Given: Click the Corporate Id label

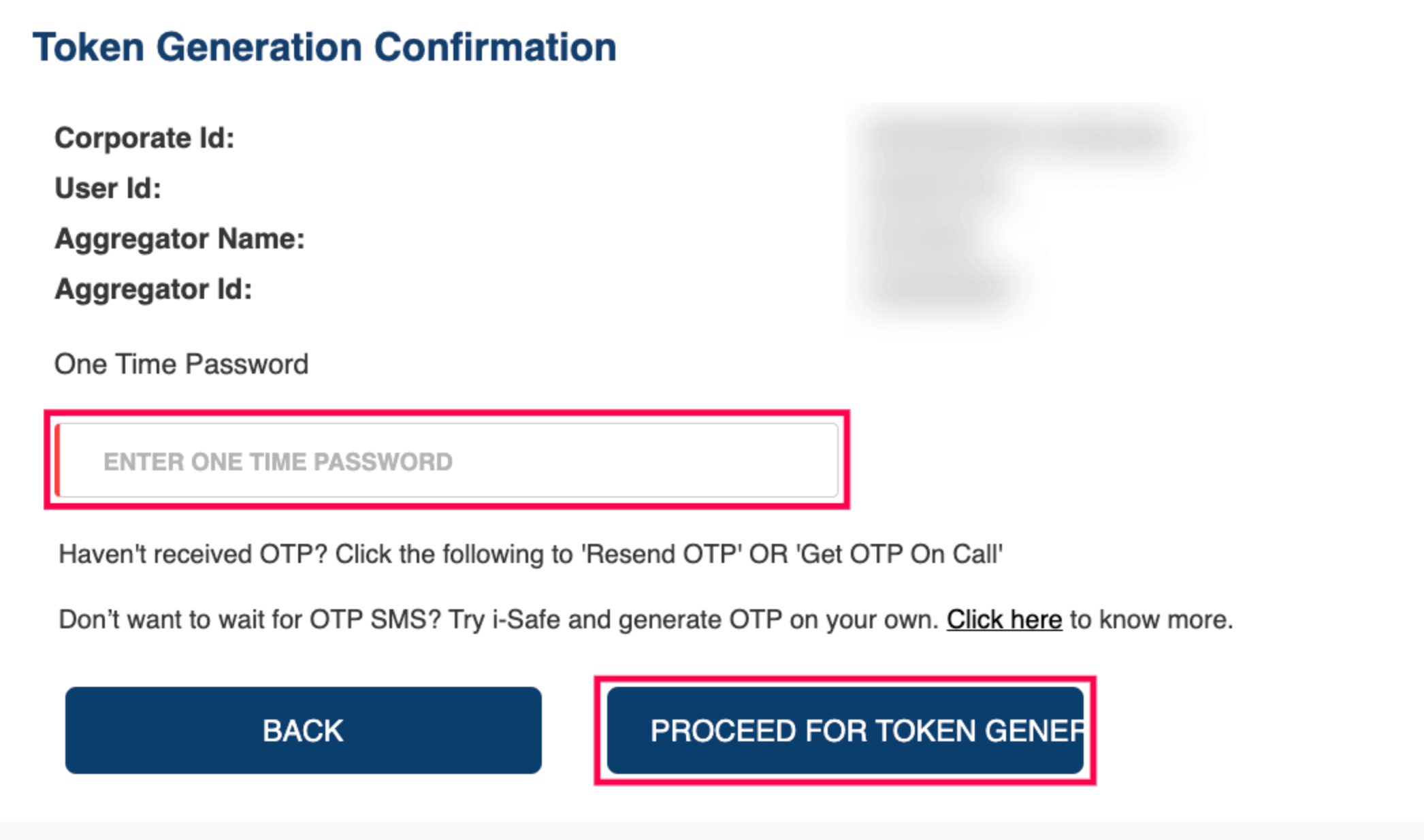Looking at the screenshot, I should [x=143, y=138].
